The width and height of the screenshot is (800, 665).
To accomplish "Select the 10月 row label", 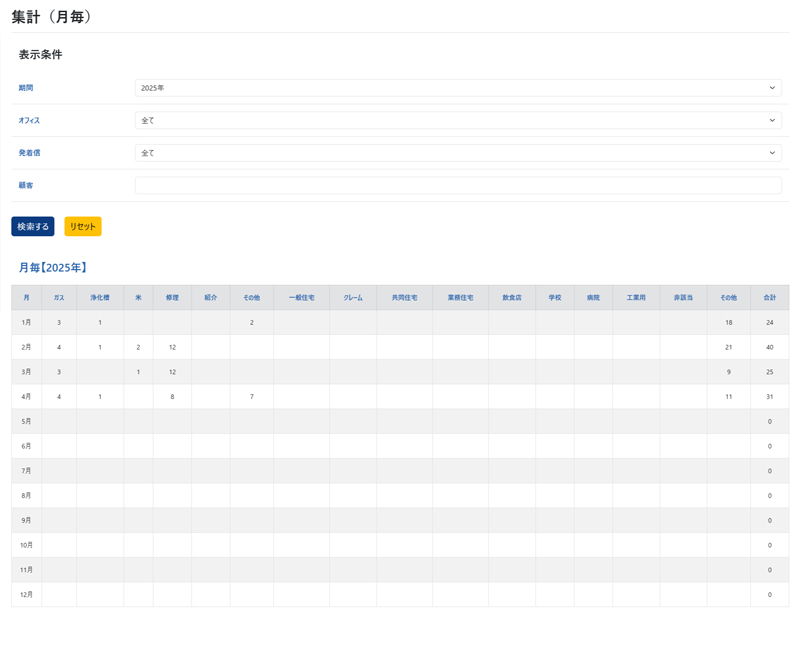I will [x=27, y=545].
